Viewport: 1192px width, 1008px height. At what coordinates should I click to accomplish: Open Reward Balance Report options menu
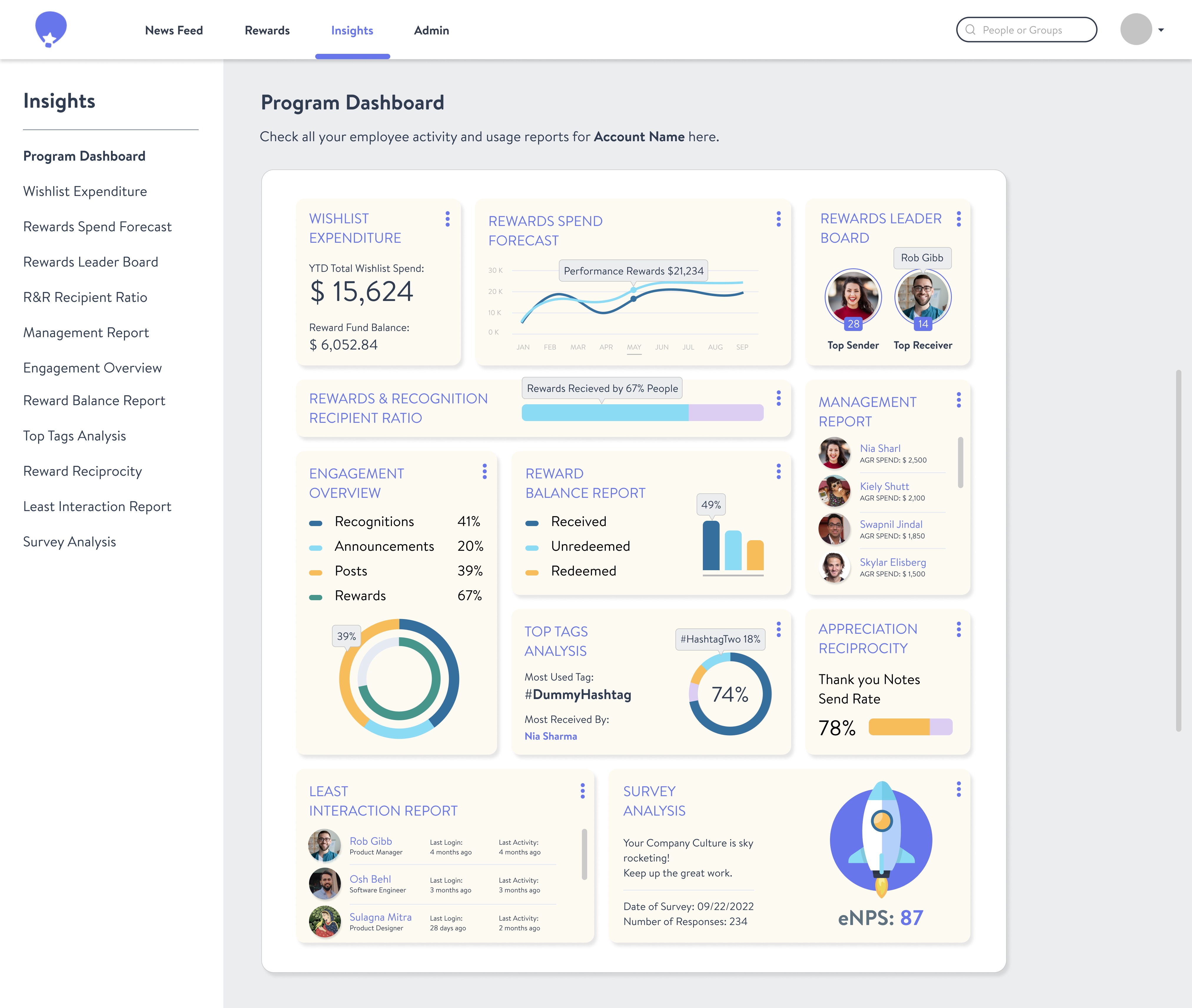[778, 471]
